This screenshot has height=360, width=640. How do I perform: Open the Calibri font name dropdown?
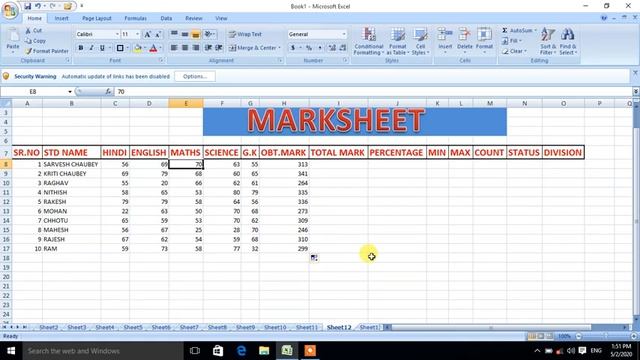click(x=117, y=34)
